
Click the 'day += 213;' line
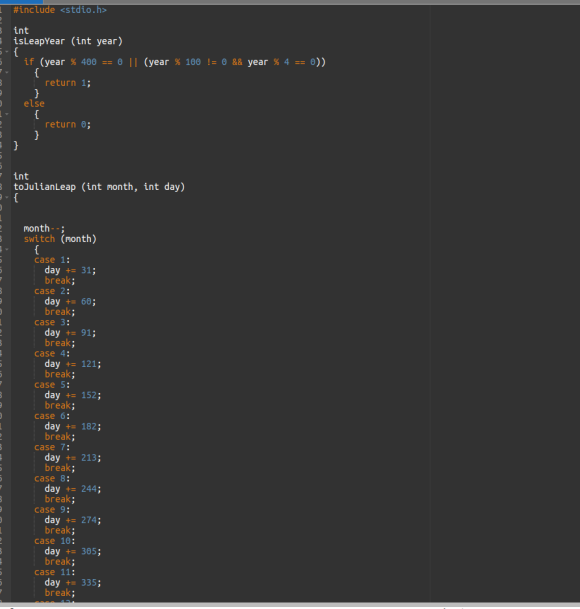[x=73, y=458]
